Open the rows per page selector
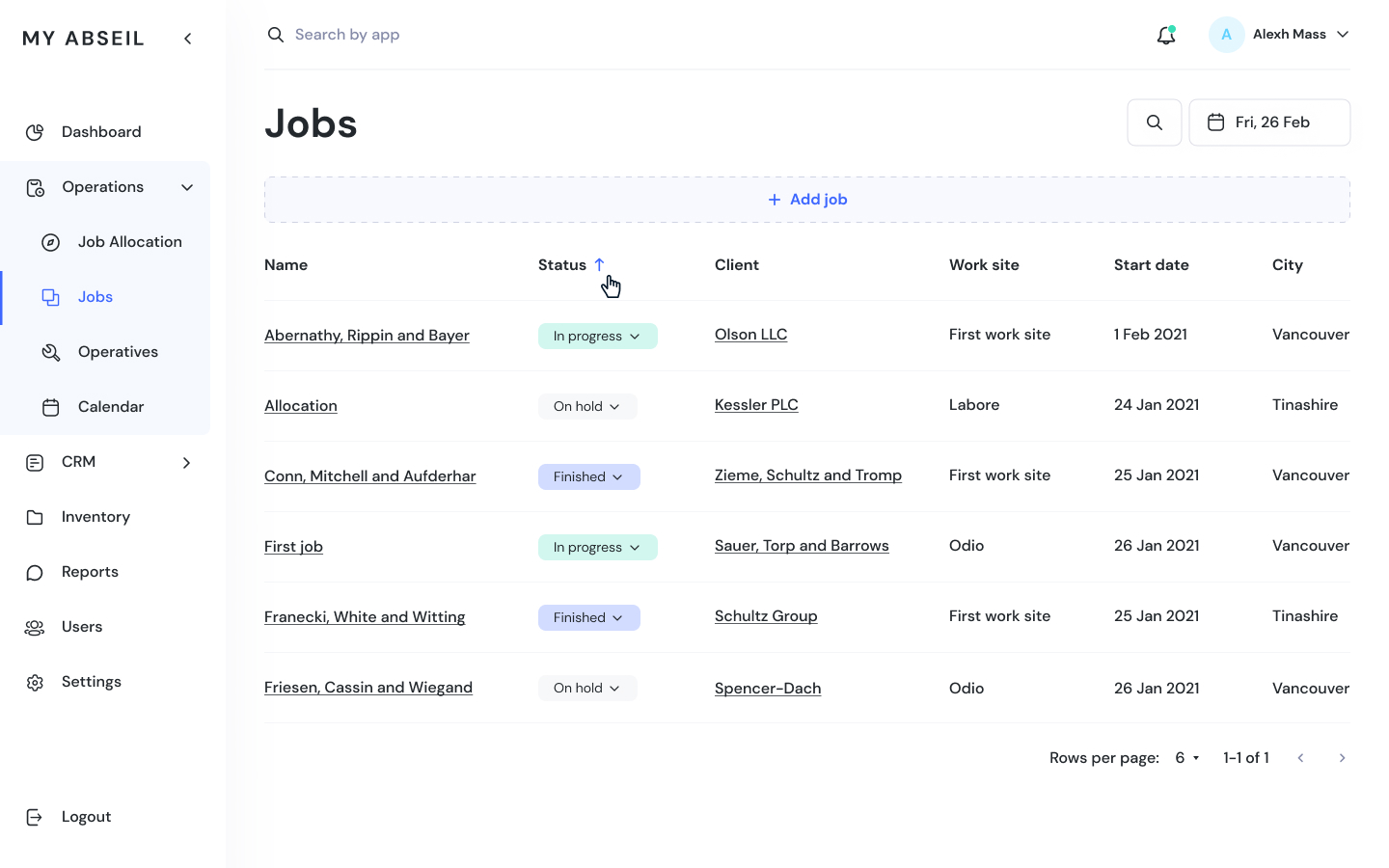1389x868 pixels. (1186, 758)
